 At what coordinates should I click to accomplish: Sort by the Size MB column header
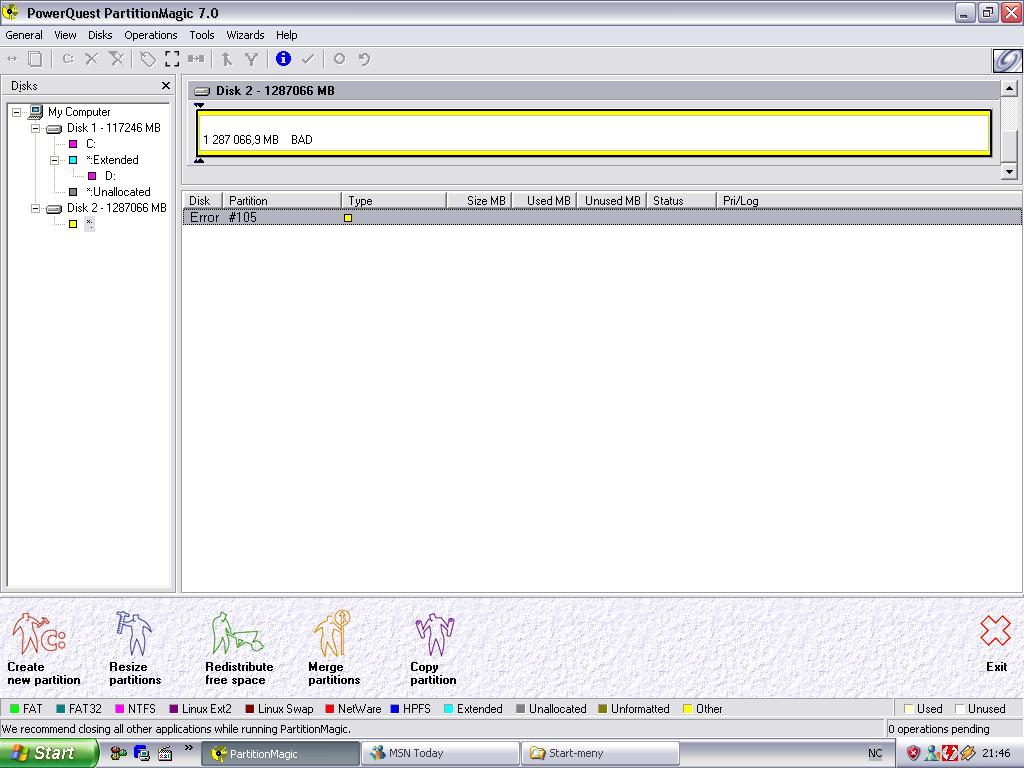point(479,200)
